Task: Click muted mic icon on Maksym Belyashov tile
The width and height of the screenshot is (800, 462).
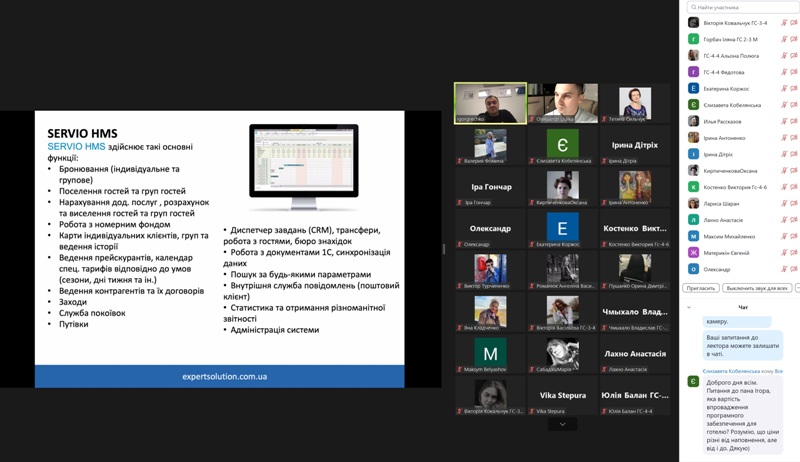Action: 460,369
